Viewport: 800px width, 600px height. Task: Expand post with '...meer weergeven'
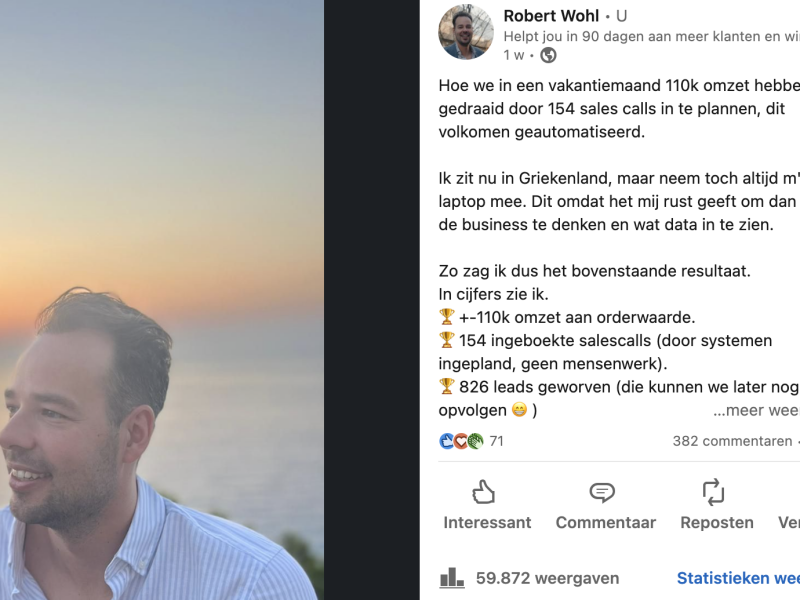(756, 410)
